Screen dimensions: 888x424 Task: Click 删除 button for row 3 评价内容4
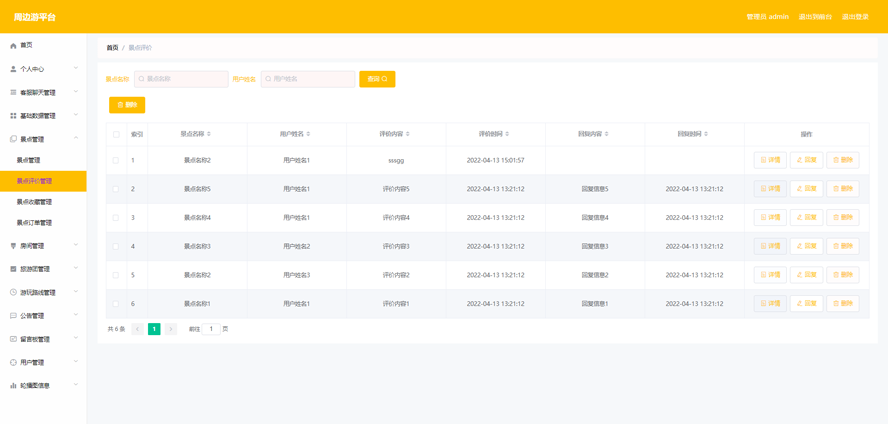(x=843, y=217)
